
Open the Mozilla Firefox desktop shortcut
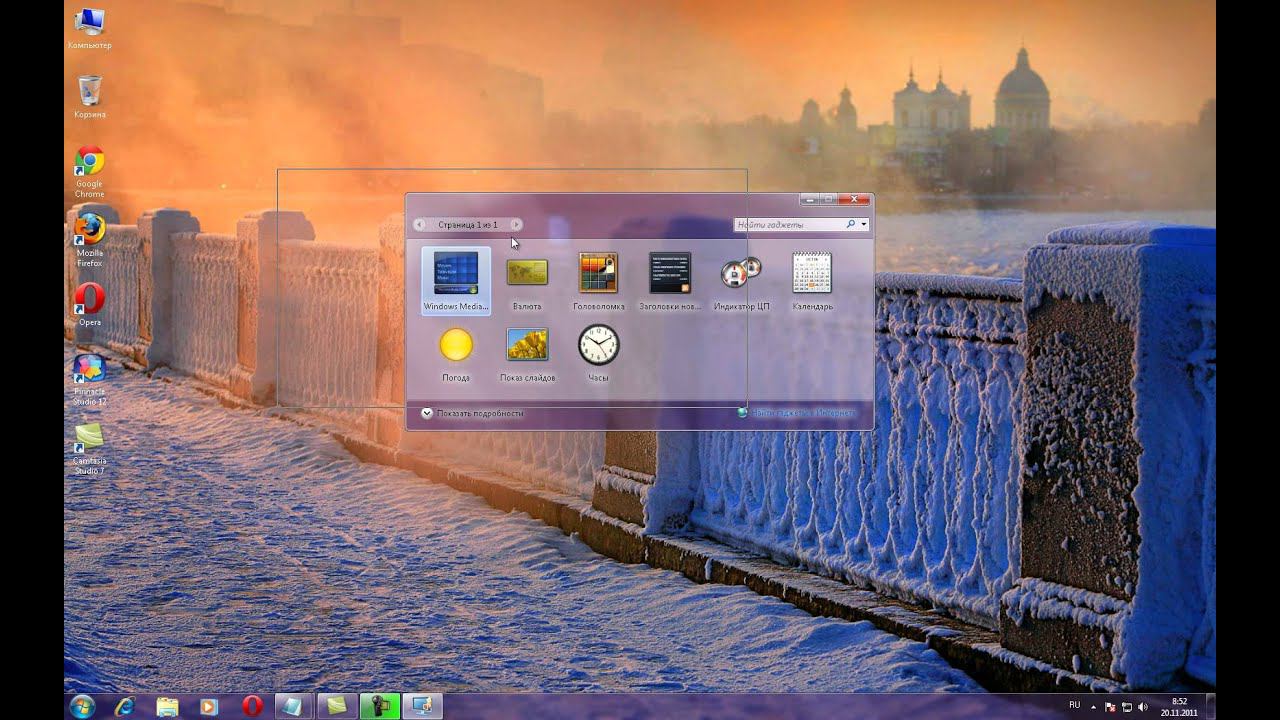[90, 240]
